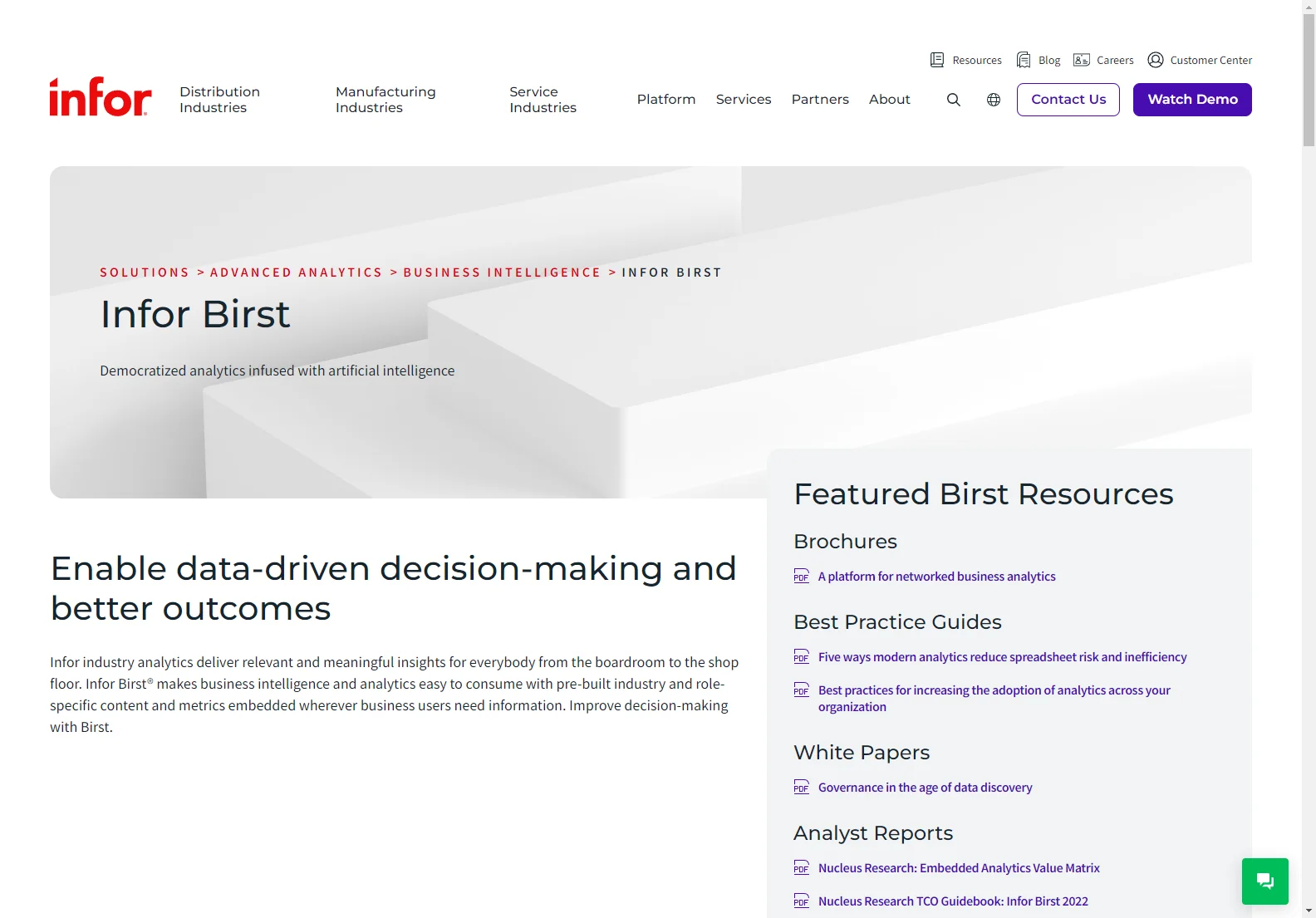The width and height of the screenshot is (1316, 918).
Task: Click PDF icon beside Embedded Analytics Value Matrix
Action: tap(802, 868)
